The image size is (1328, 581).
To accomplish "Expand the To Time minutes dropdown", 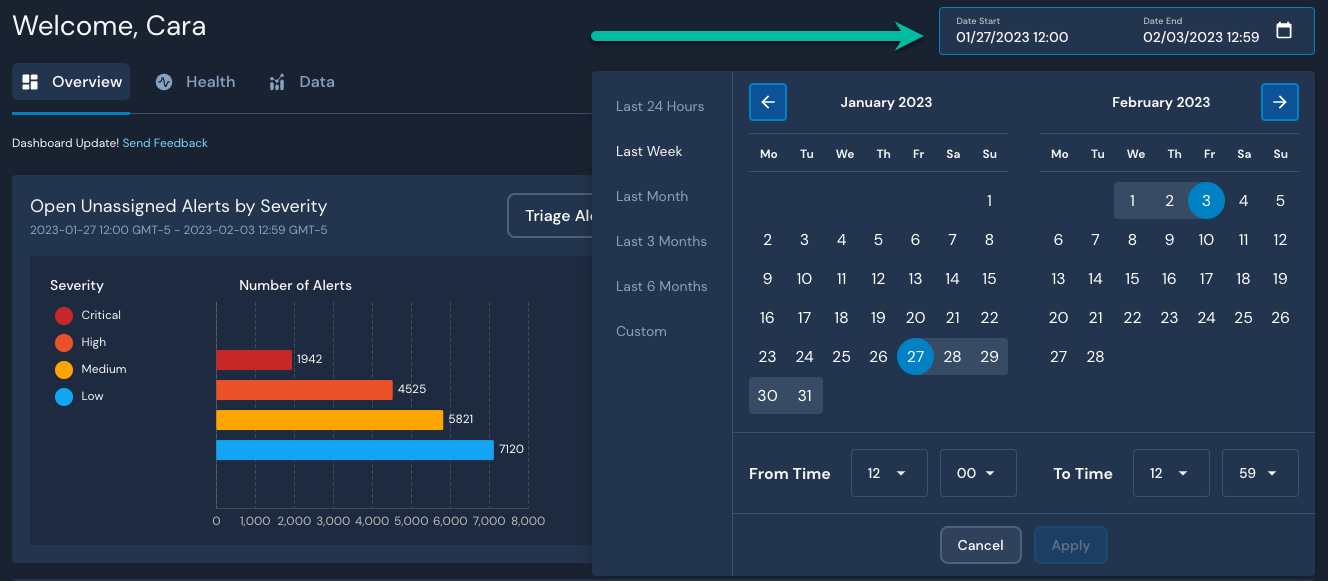I will click(1259, 473).
